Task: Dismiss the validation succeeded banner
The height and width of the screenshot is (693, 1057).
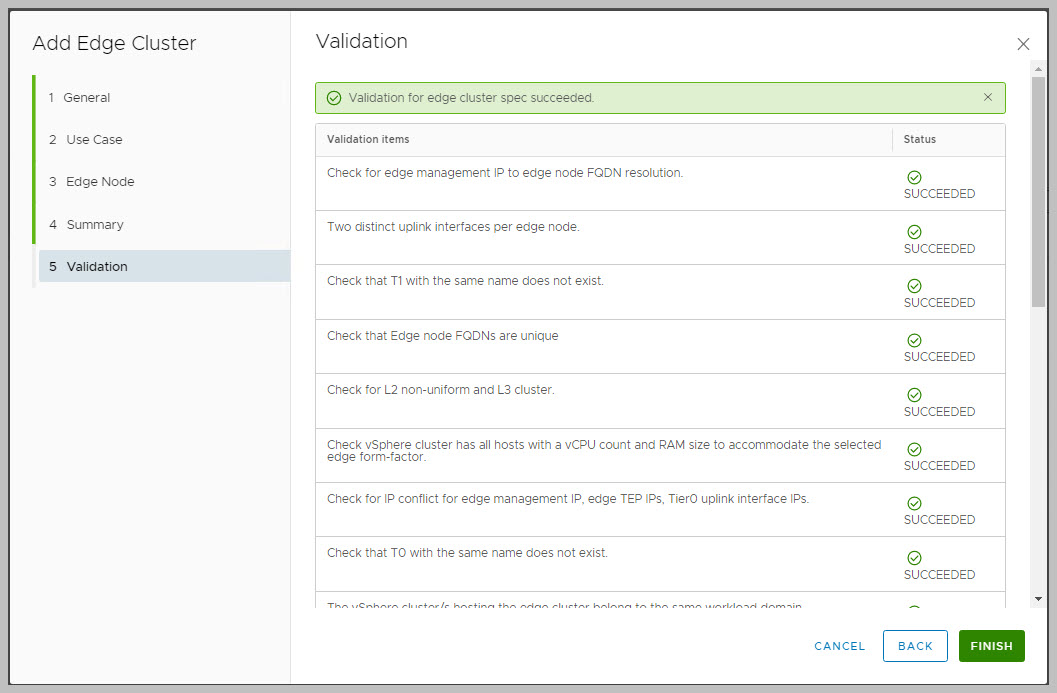Action: tap(988, 98)
